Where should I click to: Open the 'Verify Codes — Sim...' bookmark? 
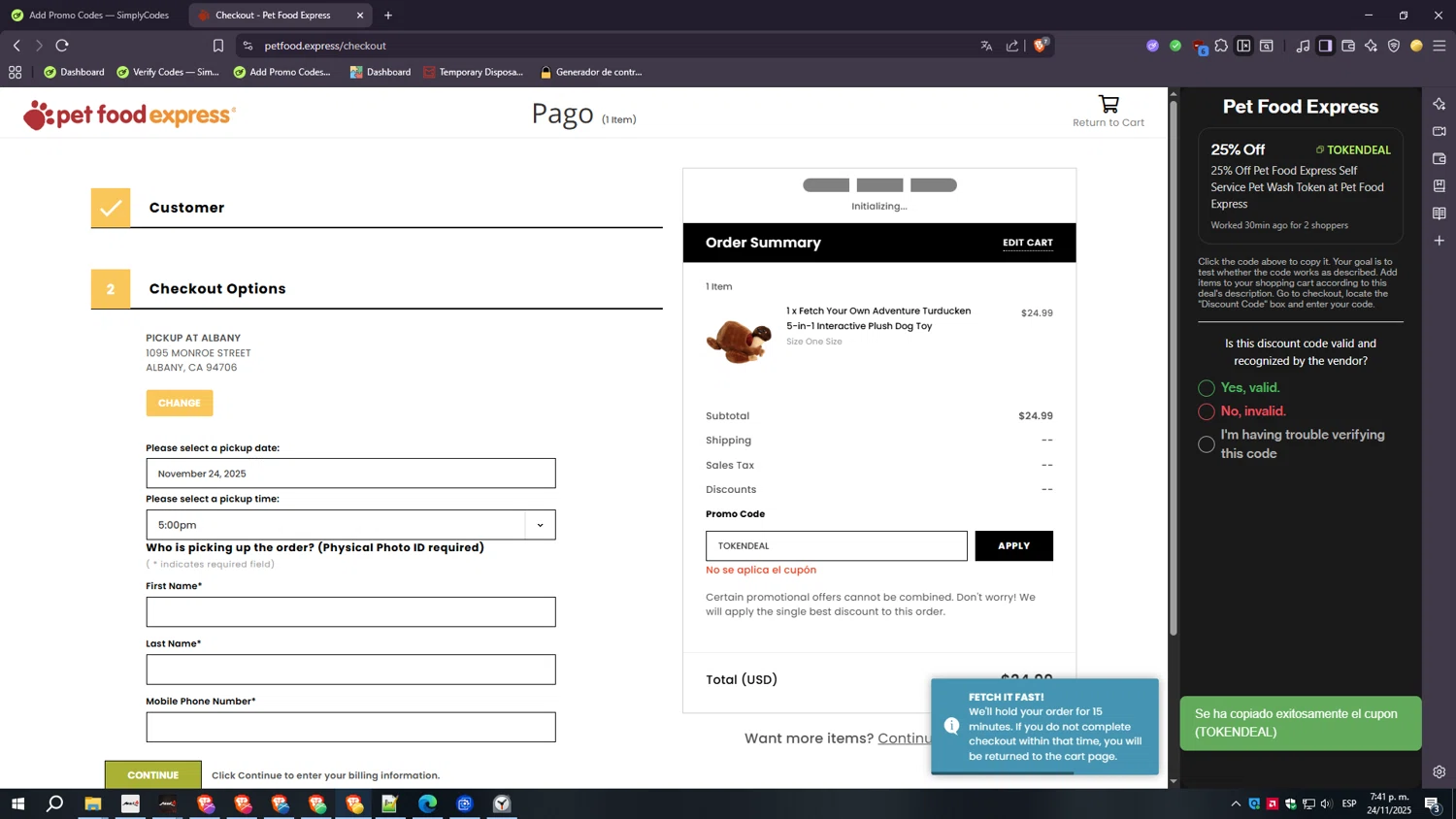click(168, 72)
